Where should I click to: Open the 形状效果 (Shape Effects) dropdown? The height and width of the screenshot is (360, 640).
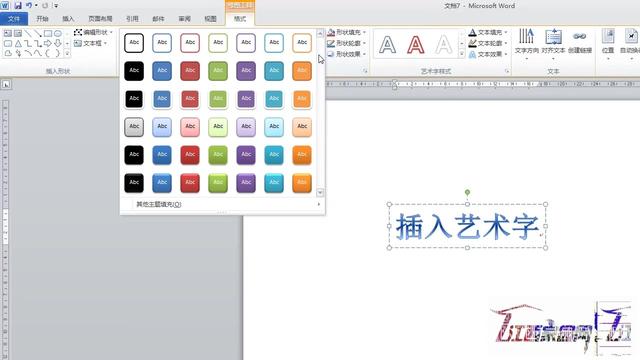point(347,54)
